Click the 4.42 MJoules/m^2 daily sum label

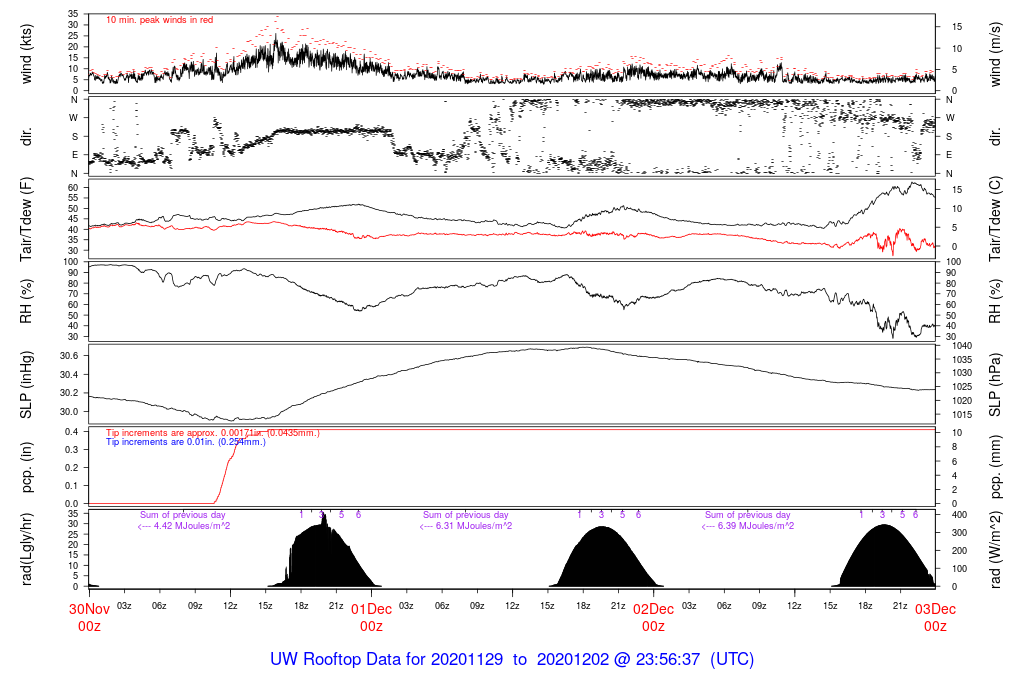tap(184, 526)
